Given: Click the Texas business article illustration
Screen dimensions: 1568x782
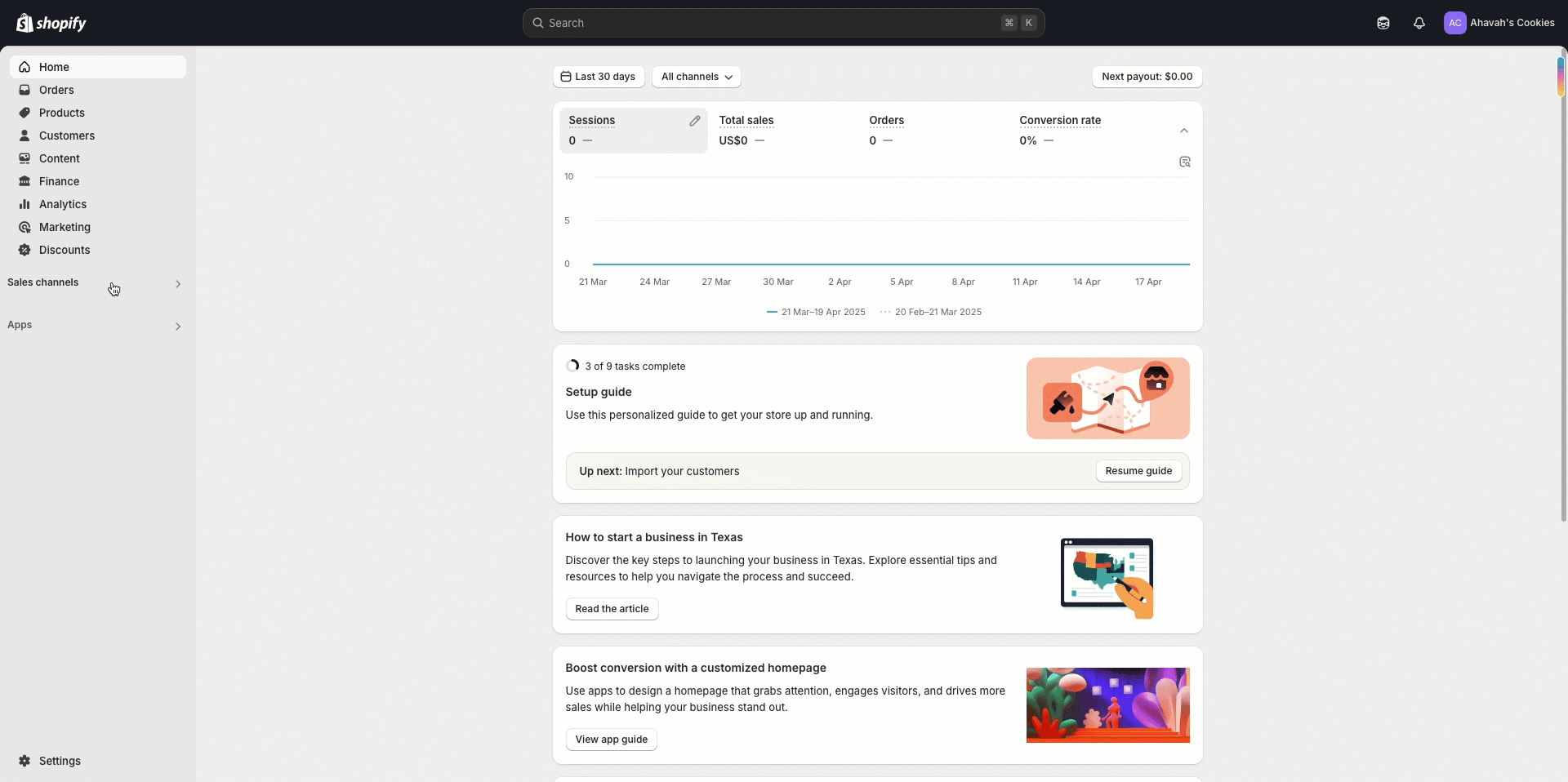Looking at the screenshot, I should (x=1108, y=578).
